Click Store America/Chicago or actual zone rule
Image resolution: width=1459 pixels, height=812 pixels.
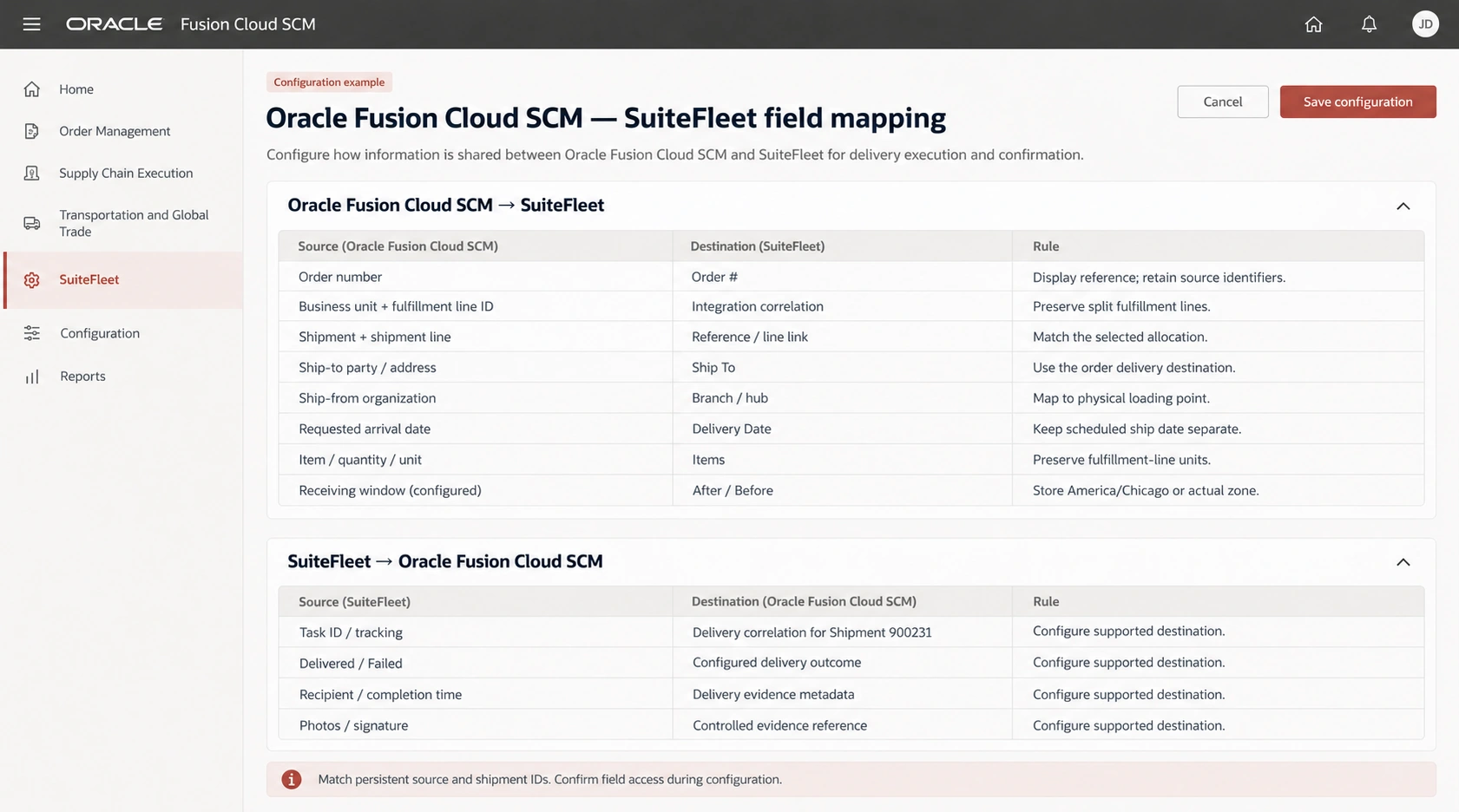click(x=1218, y=490)
